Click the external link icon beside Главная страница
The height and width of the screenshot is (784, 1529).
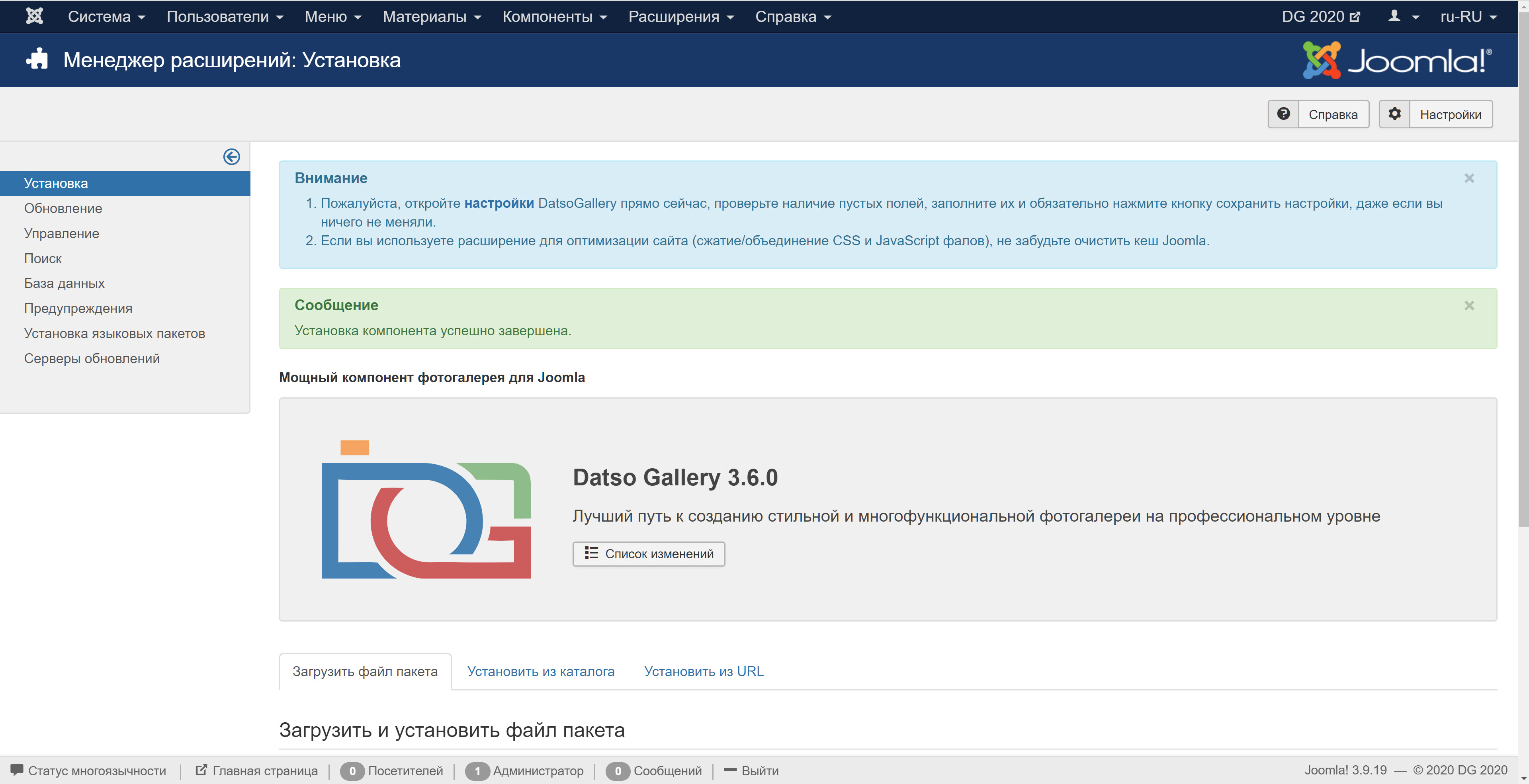coord(201,770)
